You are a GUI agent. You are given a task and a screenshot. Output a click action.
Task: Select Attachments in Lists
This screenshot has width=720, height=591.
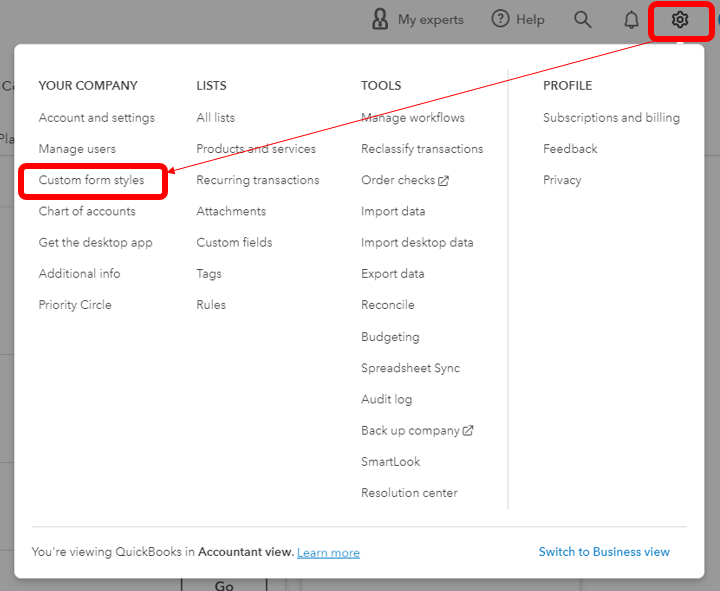(231, 211)
